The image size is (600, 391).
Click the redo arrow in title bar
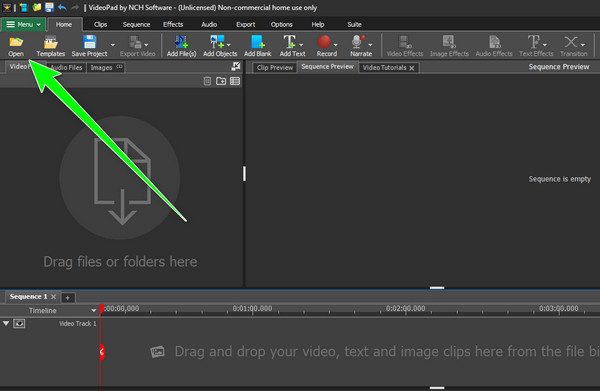click(75, 7)
